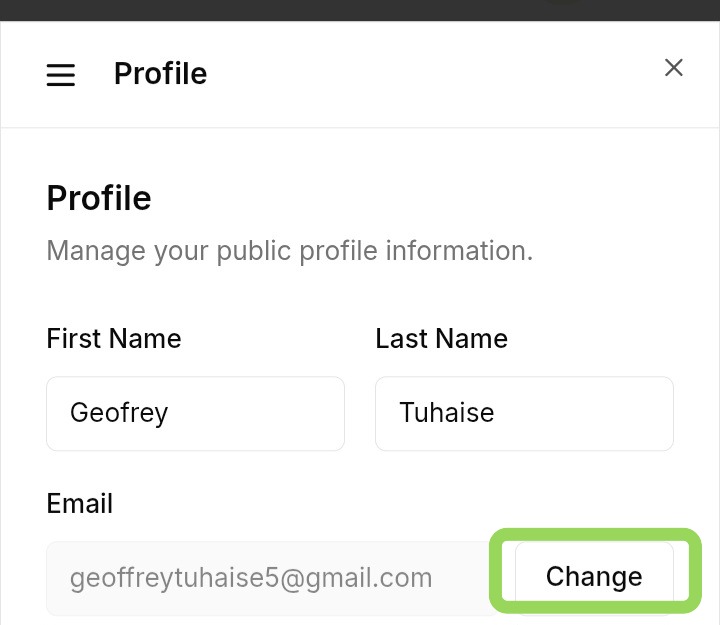Click the "Email" field label
The image size is (720, 625).
[80, 503]
